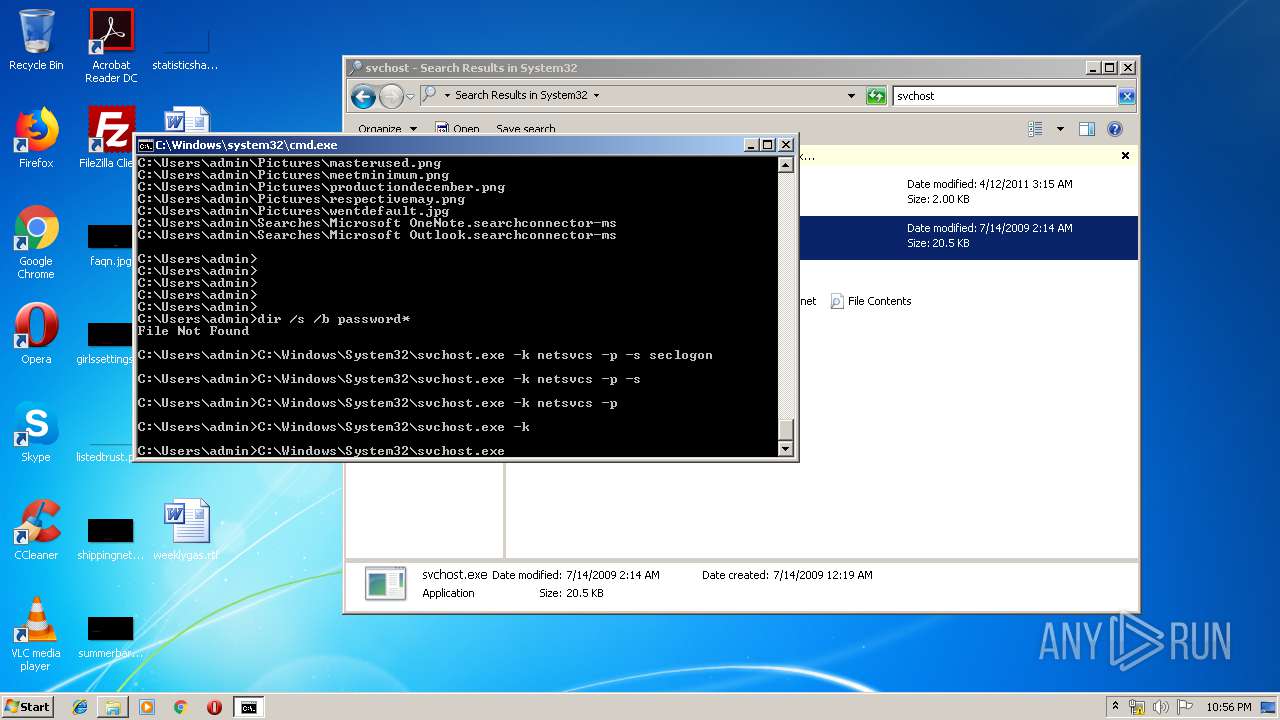This screenshot has width=1280, height=720.
Task: Open the Recycle Bin desktop icon
Action: [x=36, y=40]
